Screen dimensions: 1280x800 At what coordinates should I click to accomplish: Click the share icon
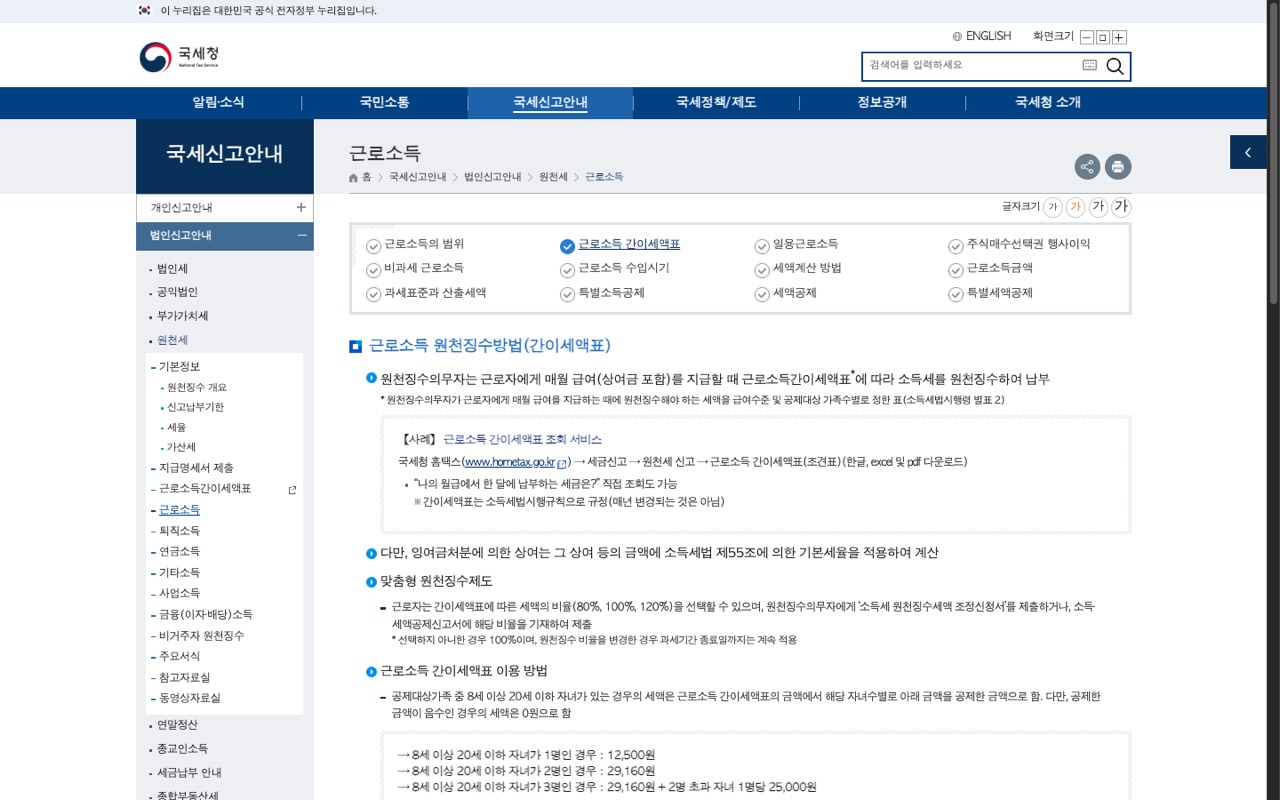(1087, 167)
